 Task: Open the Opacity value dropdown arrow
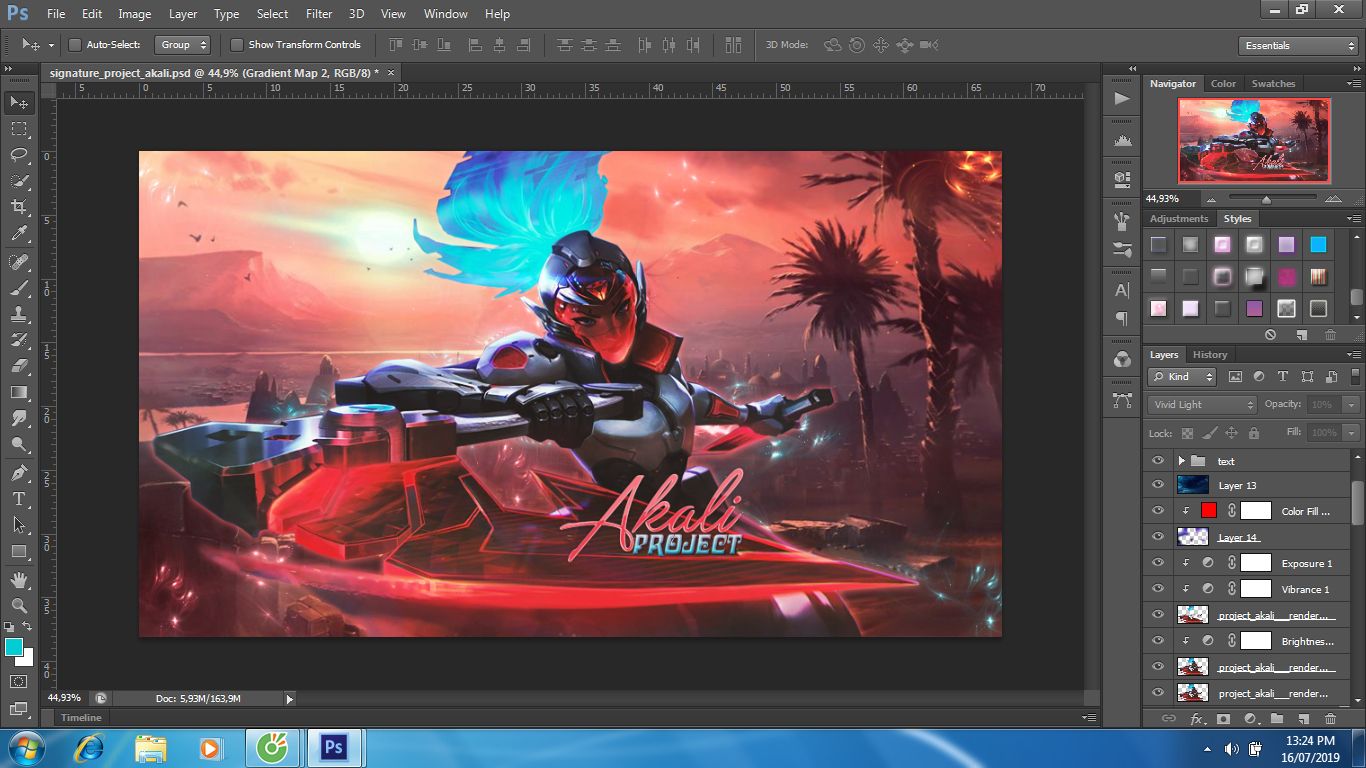tap(1352, 405)
